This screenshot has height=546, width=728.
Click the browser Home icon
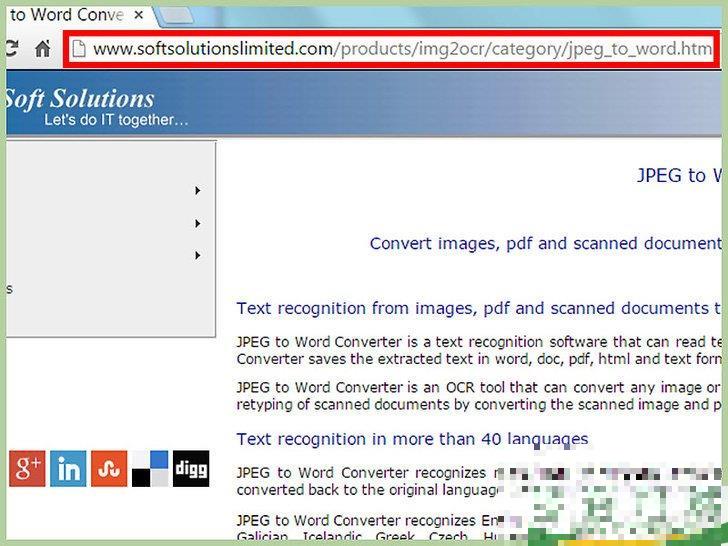click(42, 49)
